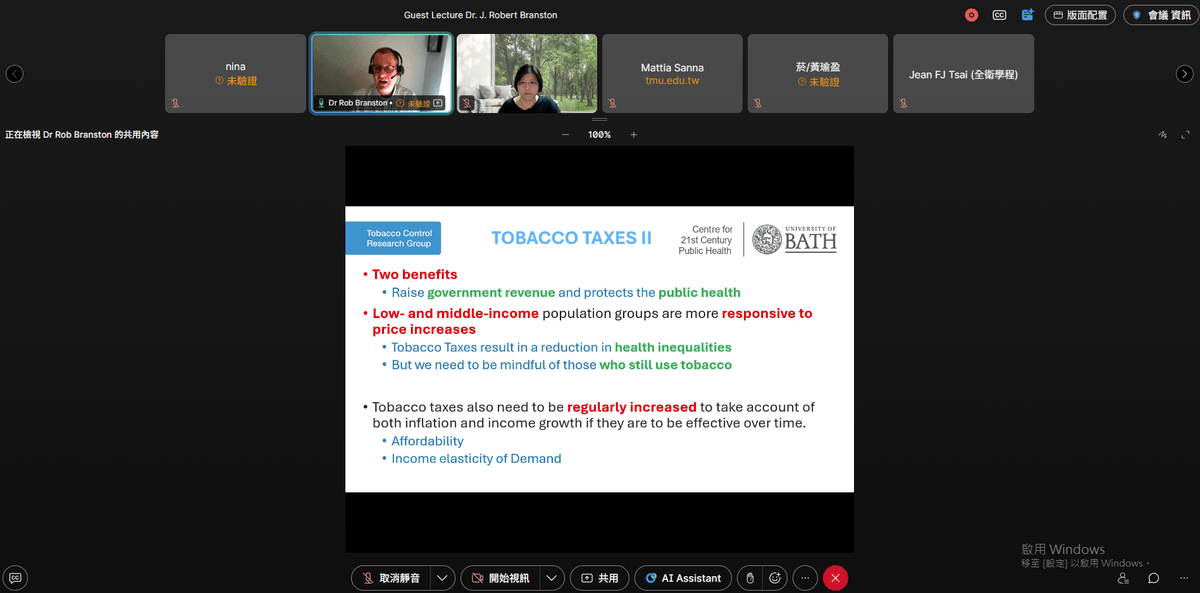Show previous participants with left arrow
Screen dimensions: 1200x593
tap(15, 74)
